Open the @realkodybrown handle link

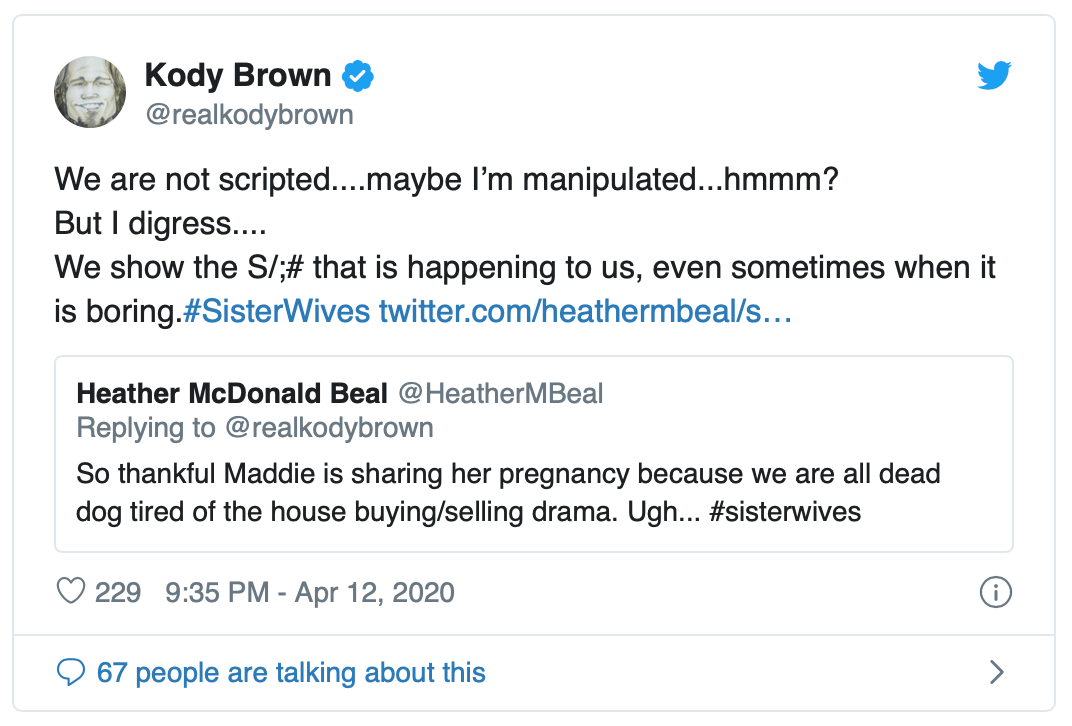tap(249, 114)
